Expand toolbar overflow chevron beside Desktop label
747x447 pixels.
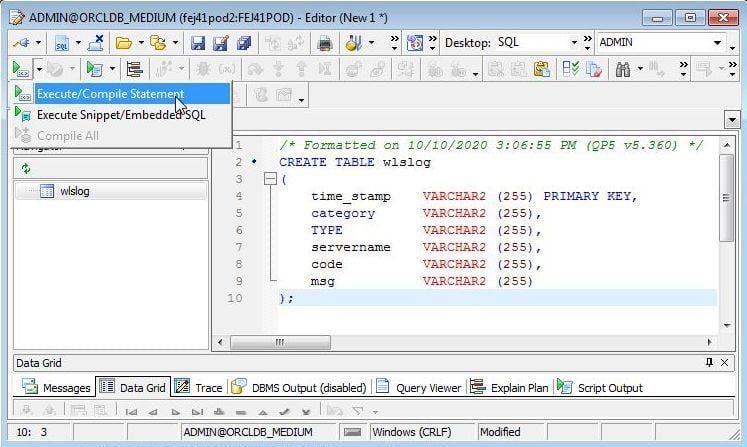433,43
